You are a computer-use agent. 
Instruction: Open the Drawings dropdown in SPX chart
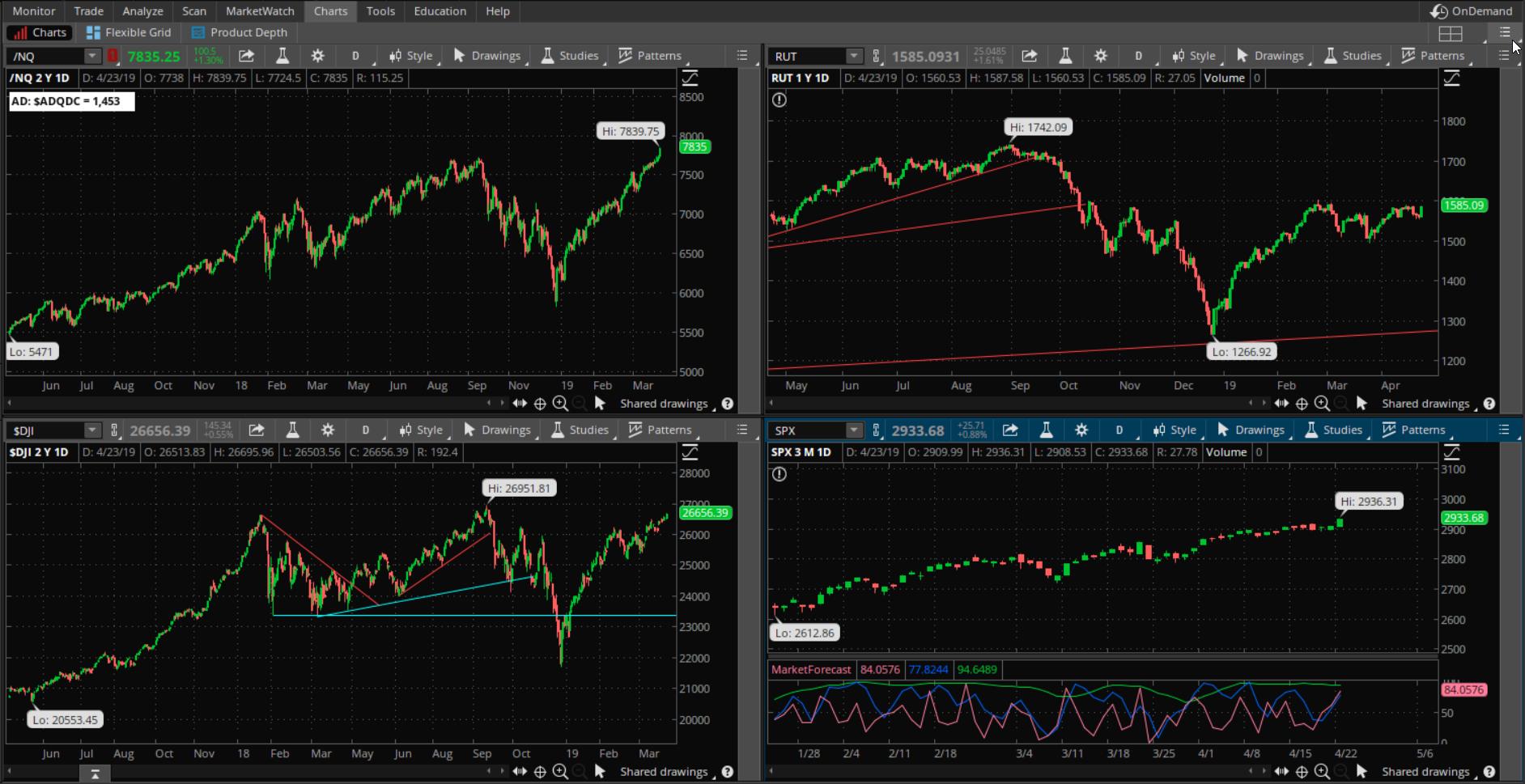[1252, 430]
